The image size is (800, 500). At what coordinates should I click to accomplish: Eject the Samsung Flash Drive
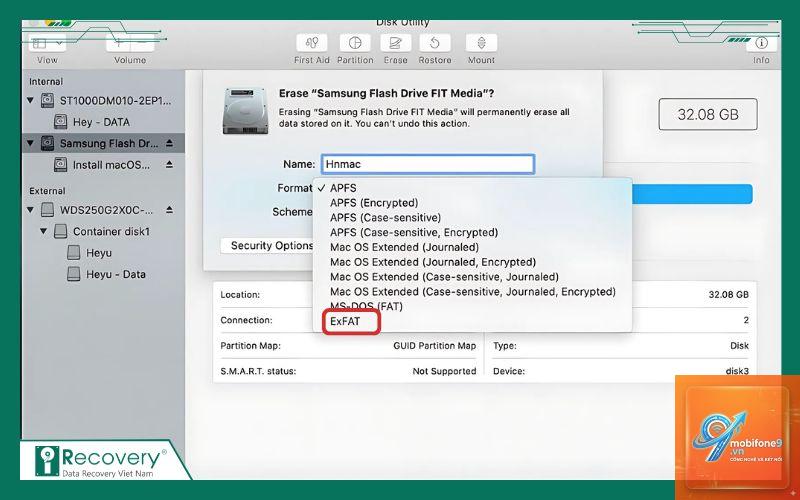click(x=169, y=143)
